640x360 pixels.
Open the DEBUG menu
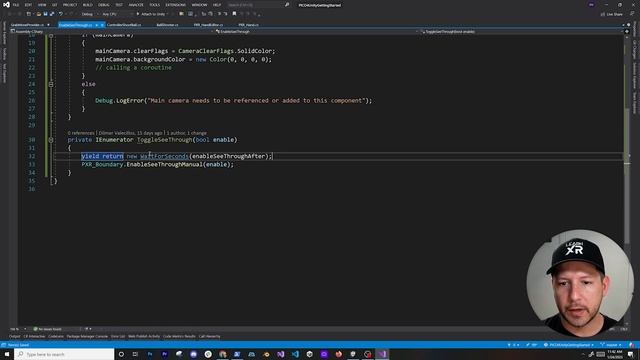(104, 5)
